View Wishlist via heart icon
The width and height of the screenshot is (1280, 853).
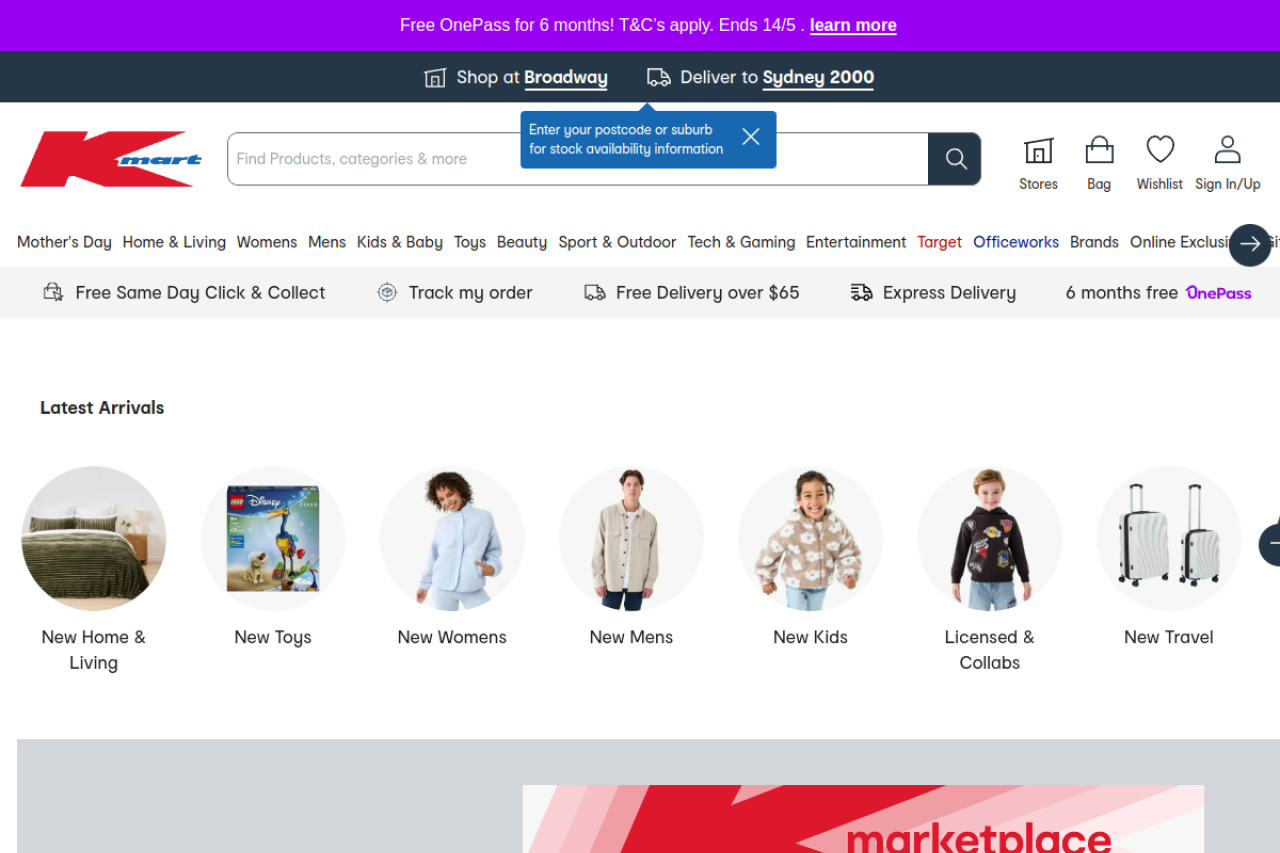[x=1159, y=152]
